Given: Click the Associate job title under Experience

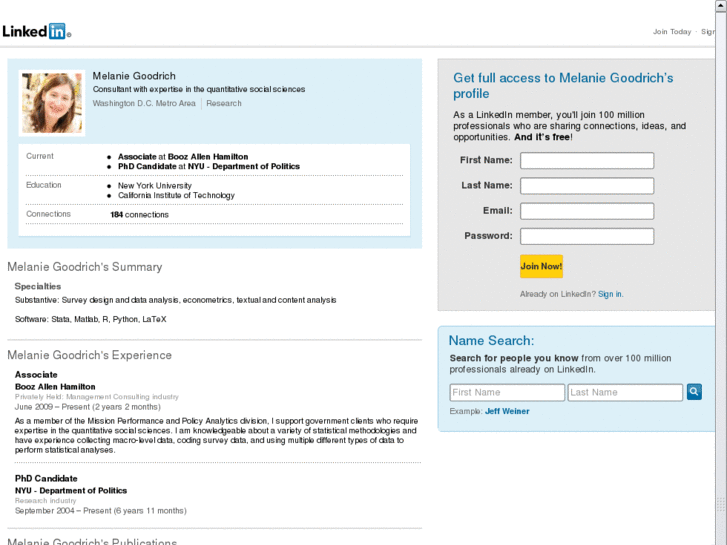Looking at the screenshot, I should point(36,375).
